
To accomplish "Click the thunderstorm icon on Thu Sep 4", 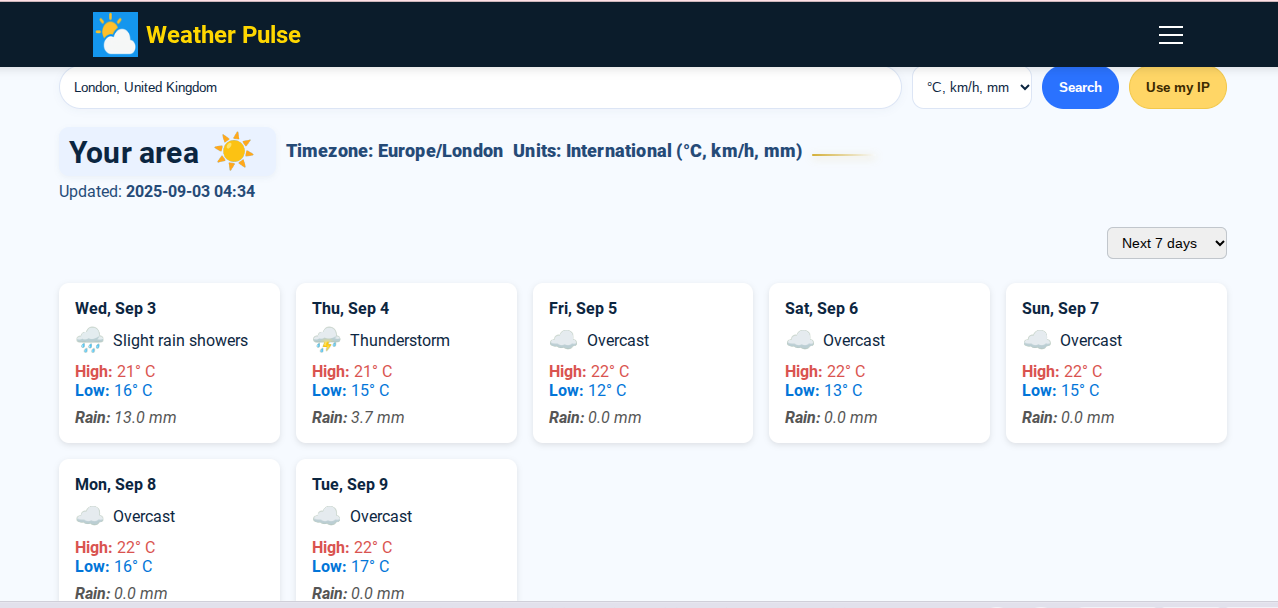I will pyautogui.click(x=326, y=340).
